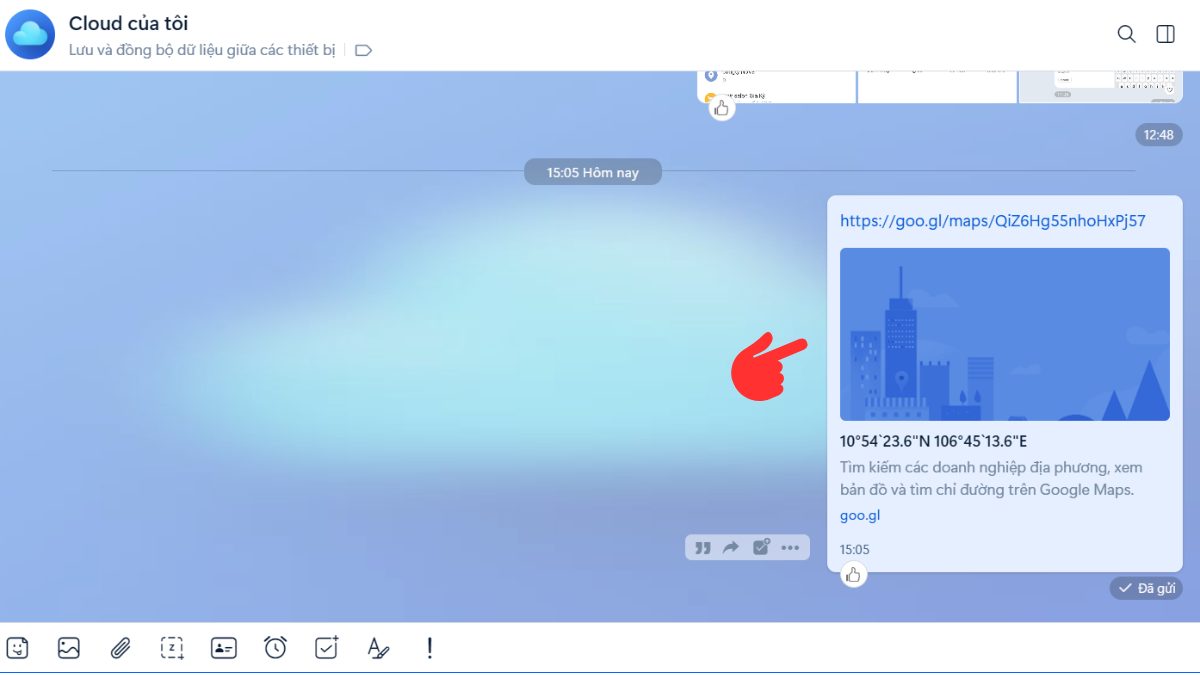Click the assign task checkbox icon
Image resolution: width=1200 pixels, height=675 pixels.
coord(327,648)
